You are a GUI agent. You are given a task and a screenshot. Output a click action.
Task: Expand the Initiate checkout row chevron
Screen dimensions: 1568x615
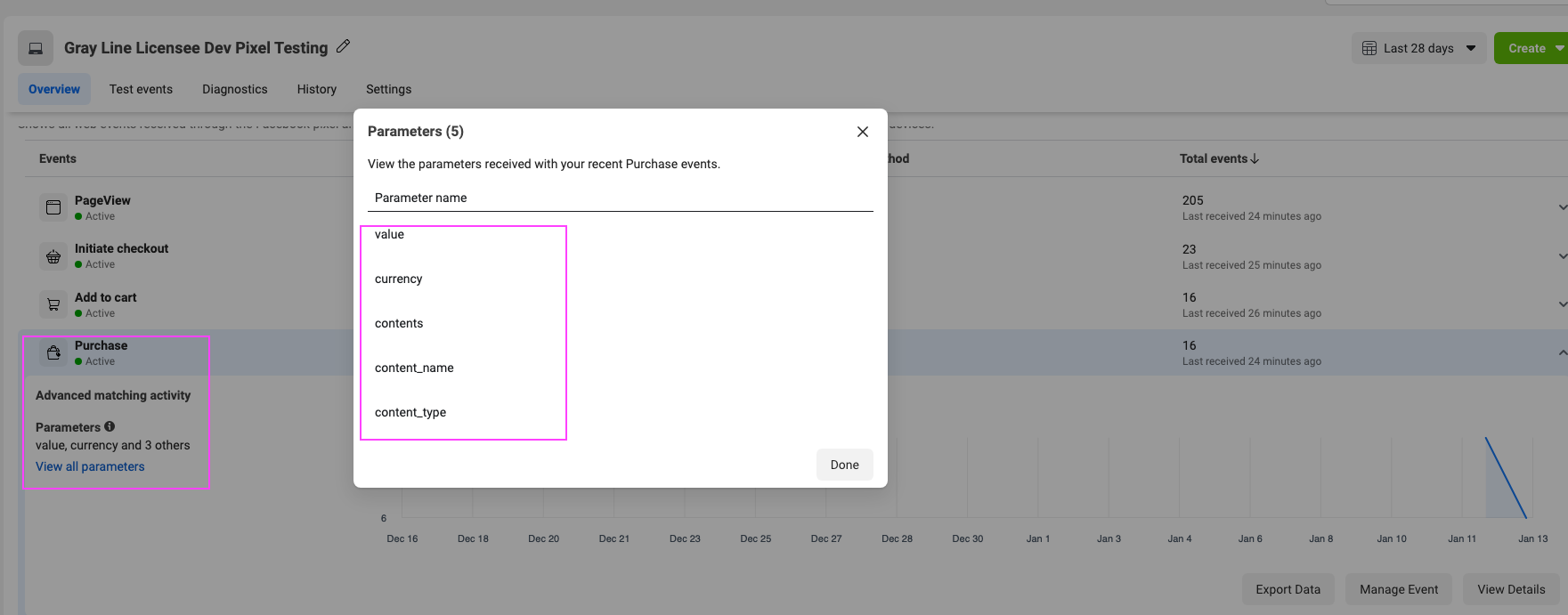(x=1562, y=256)
